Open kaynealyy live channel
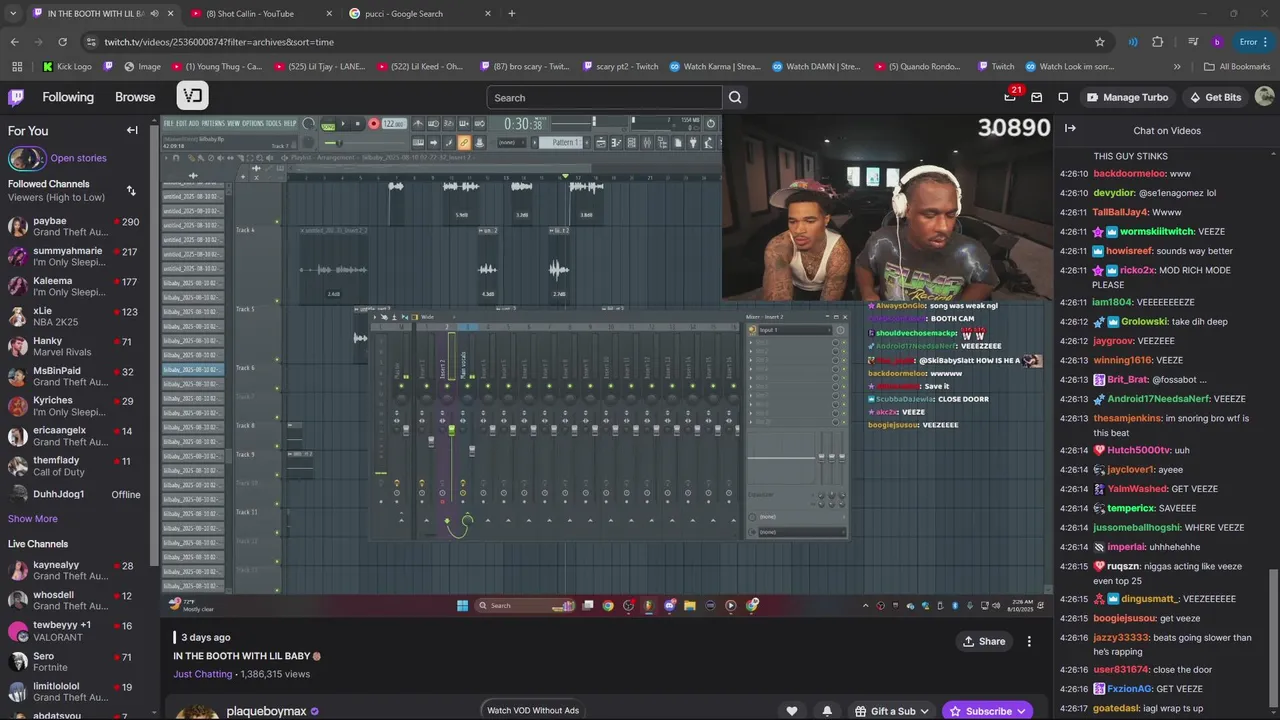The width and height of the screenshot is (1280, 720). coord(74,571)
